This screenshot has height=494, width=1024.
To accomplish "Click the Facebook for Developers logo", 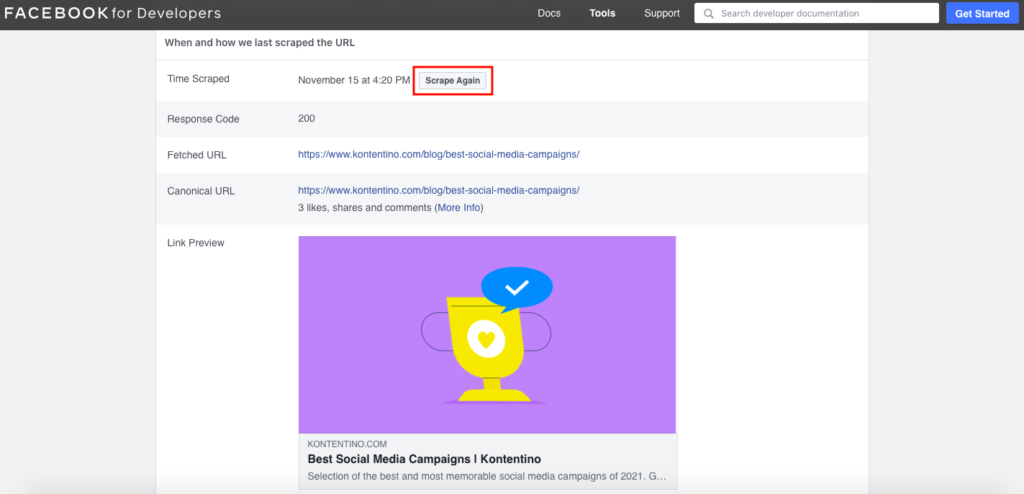I will tap(113, 13).
